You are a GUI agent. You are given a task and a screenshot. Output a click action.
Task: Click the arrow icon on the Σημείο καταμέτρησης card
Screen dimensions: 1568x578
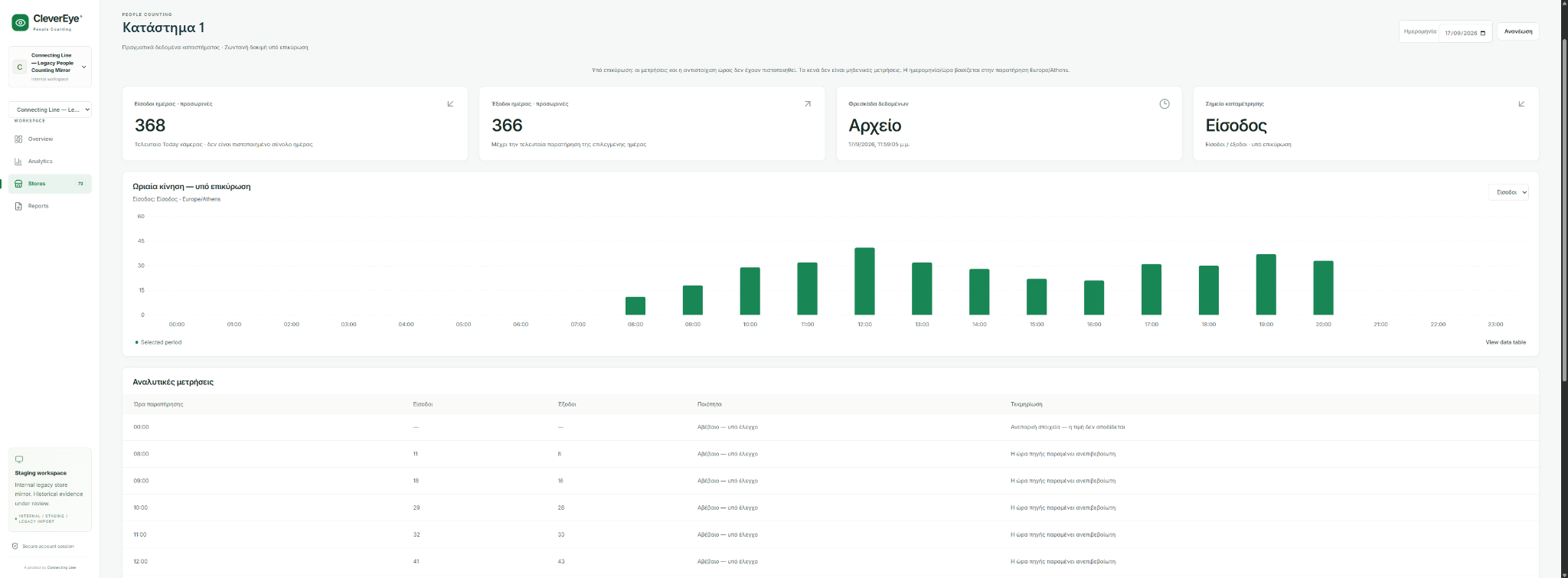1521,103
